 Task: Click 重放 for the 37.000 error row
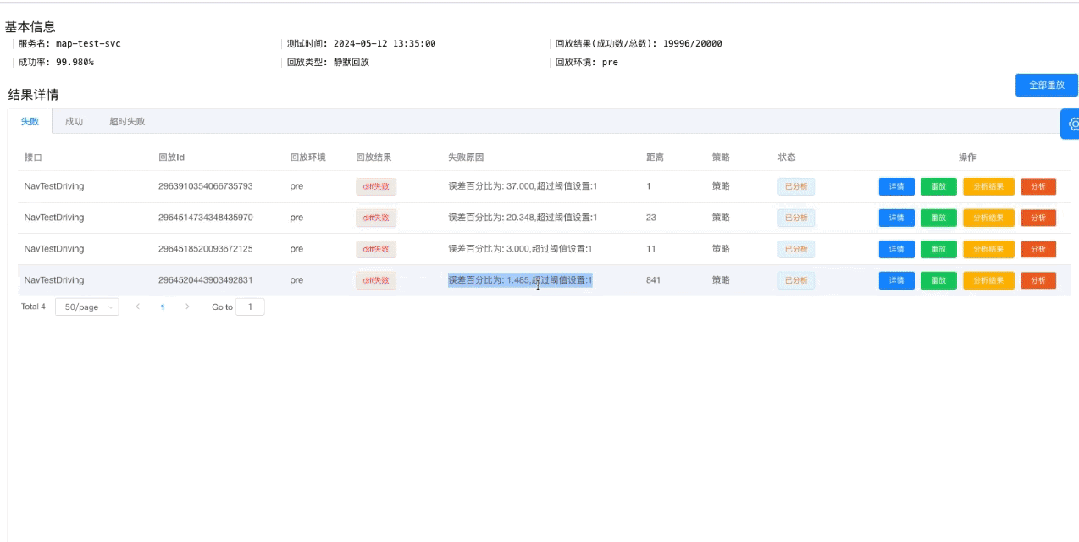point(939,187)
